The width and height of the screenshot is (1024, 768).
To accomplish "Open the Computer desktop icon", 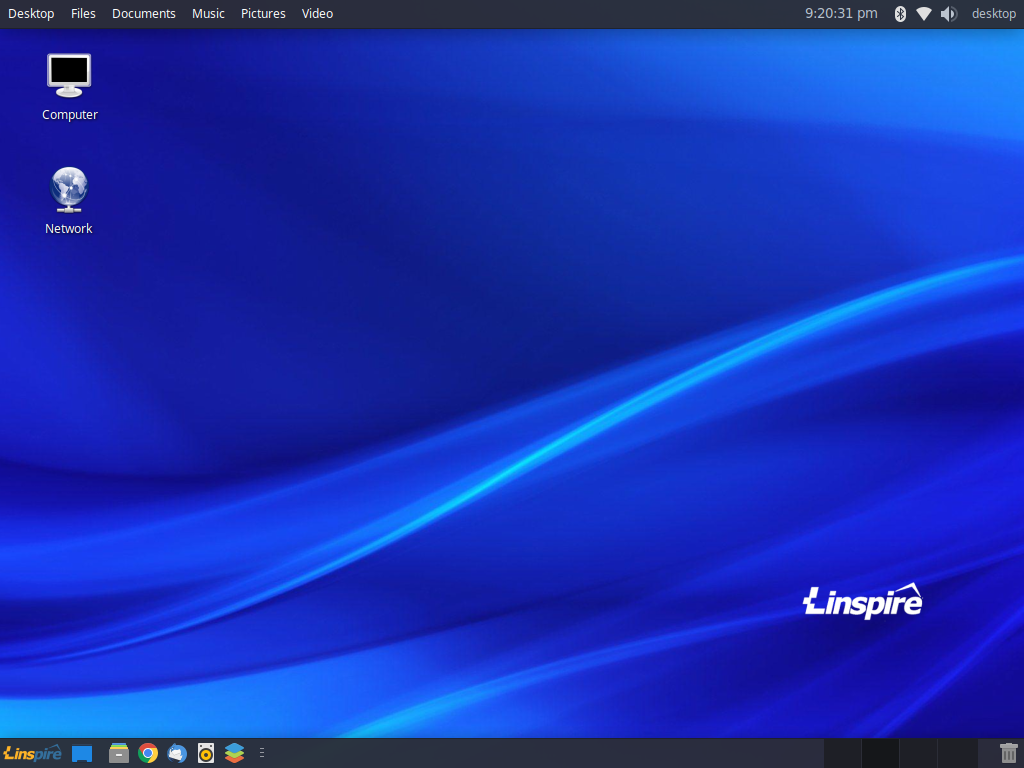I will pos(68,85).
